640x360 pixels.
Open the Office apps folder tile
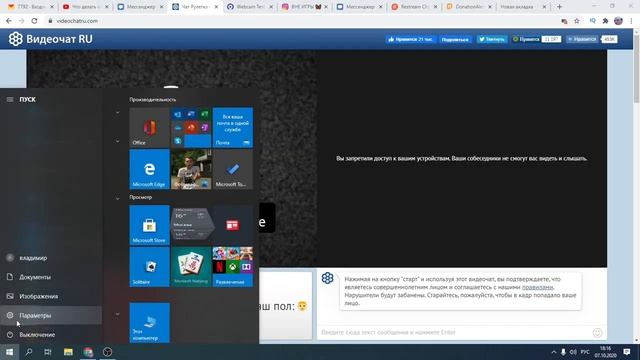(x=191, y=127)
